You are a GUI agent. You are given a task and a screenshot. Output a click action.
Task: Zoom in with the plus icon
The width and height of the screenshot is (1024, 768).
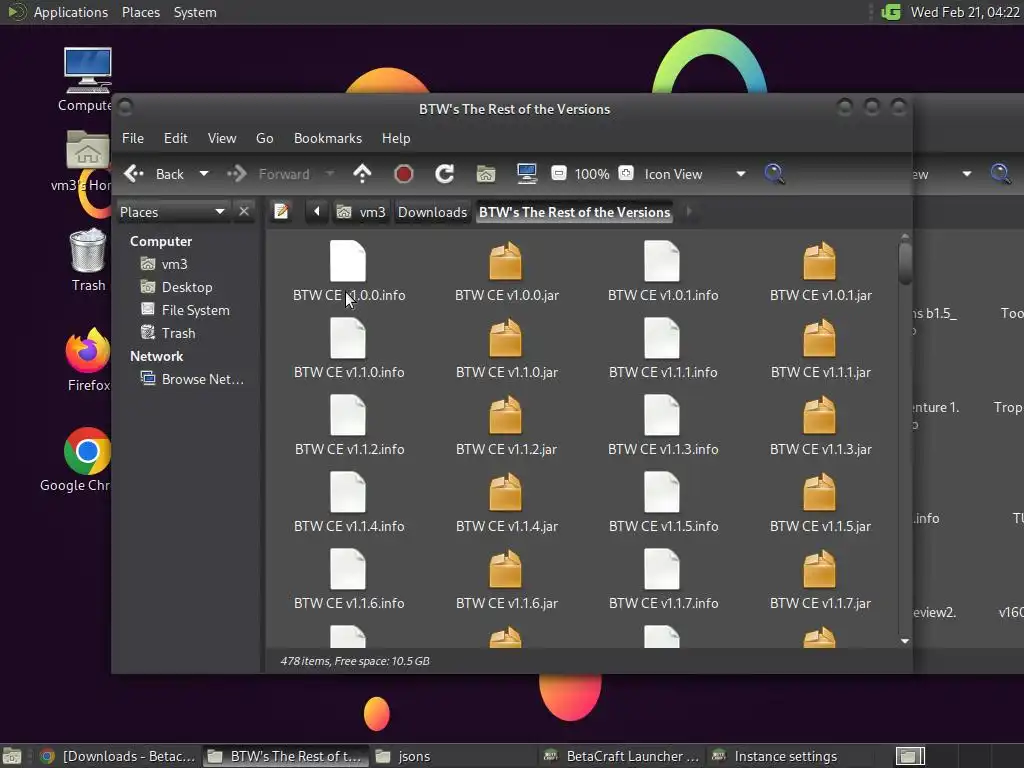pos(626,174)
